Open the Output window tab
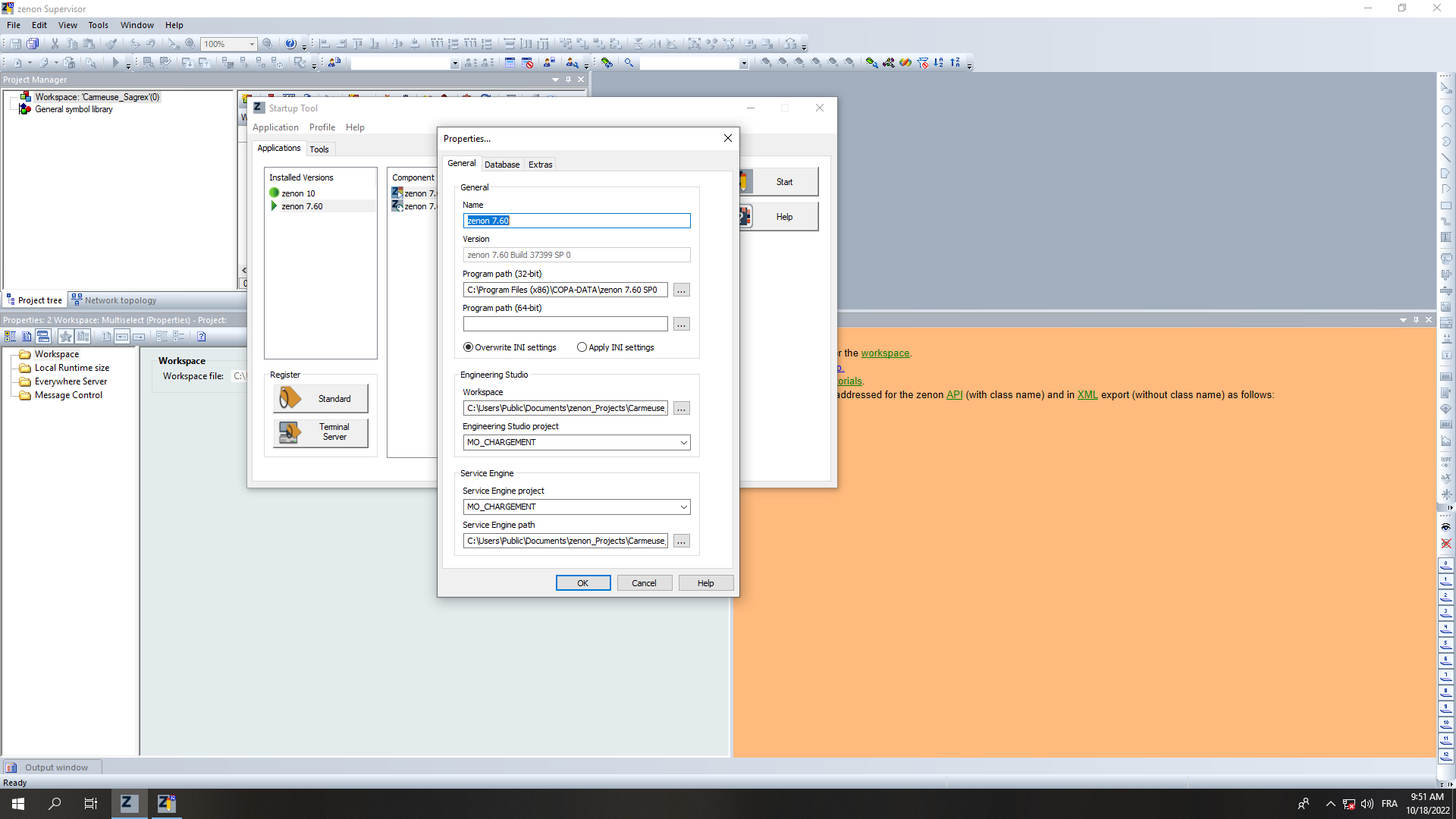The image size is (1456, 819). (52, 767)
